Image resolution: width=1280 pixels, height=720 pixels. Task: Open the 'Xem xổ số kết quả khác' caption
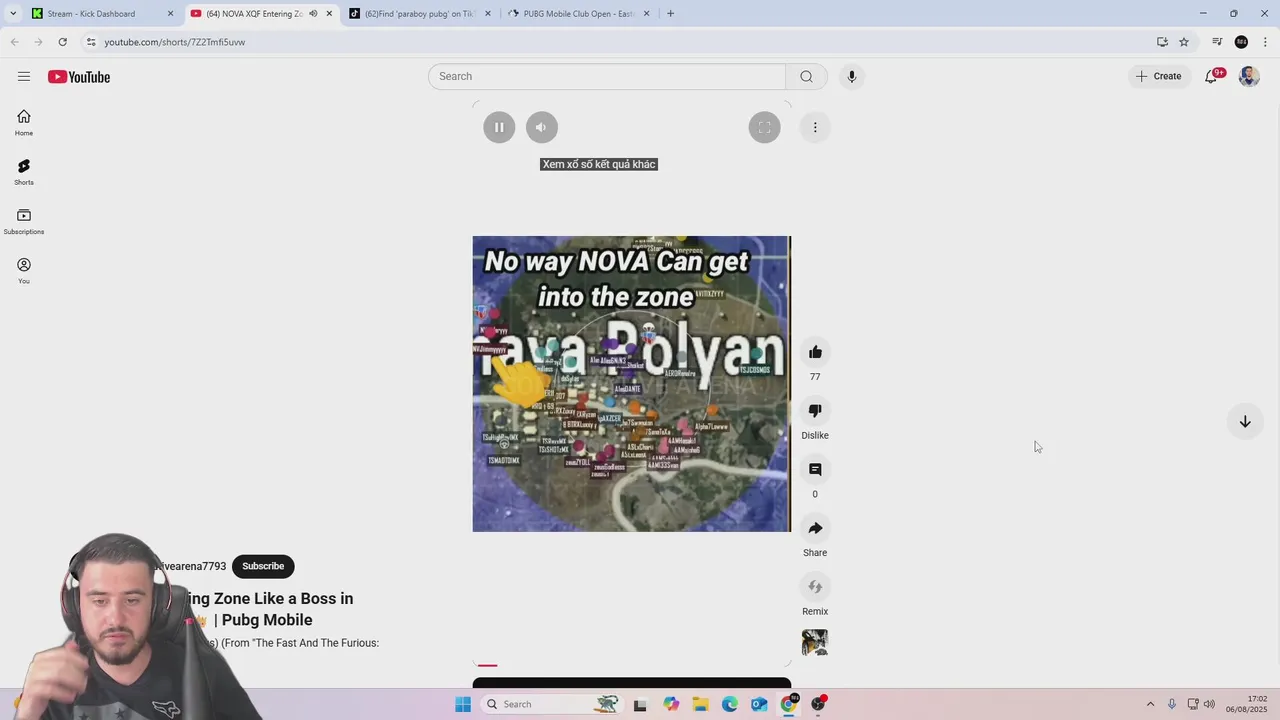pos(599,164)
